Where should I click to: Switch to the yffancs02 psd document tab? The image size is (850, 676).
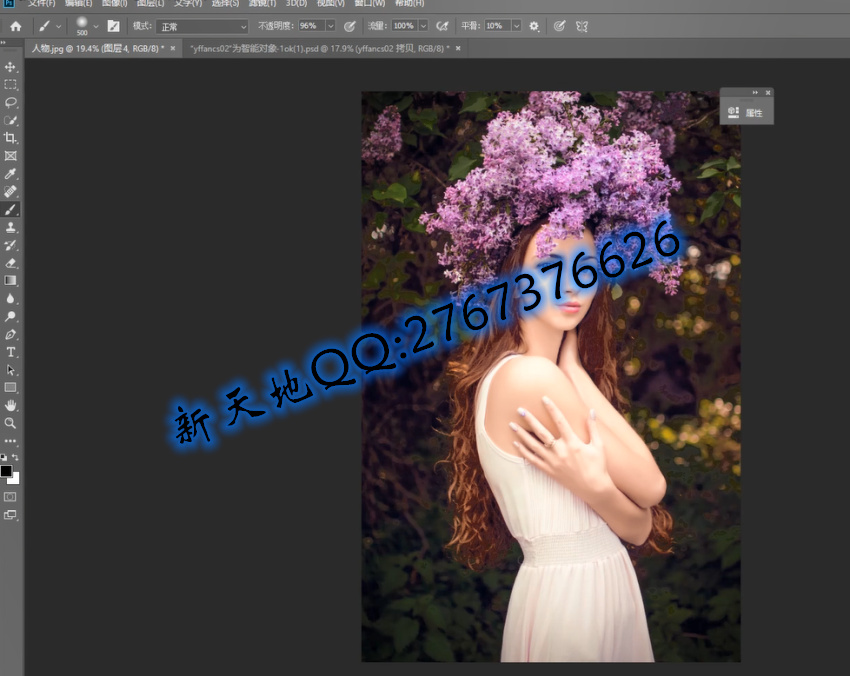(x=318, y=48)
